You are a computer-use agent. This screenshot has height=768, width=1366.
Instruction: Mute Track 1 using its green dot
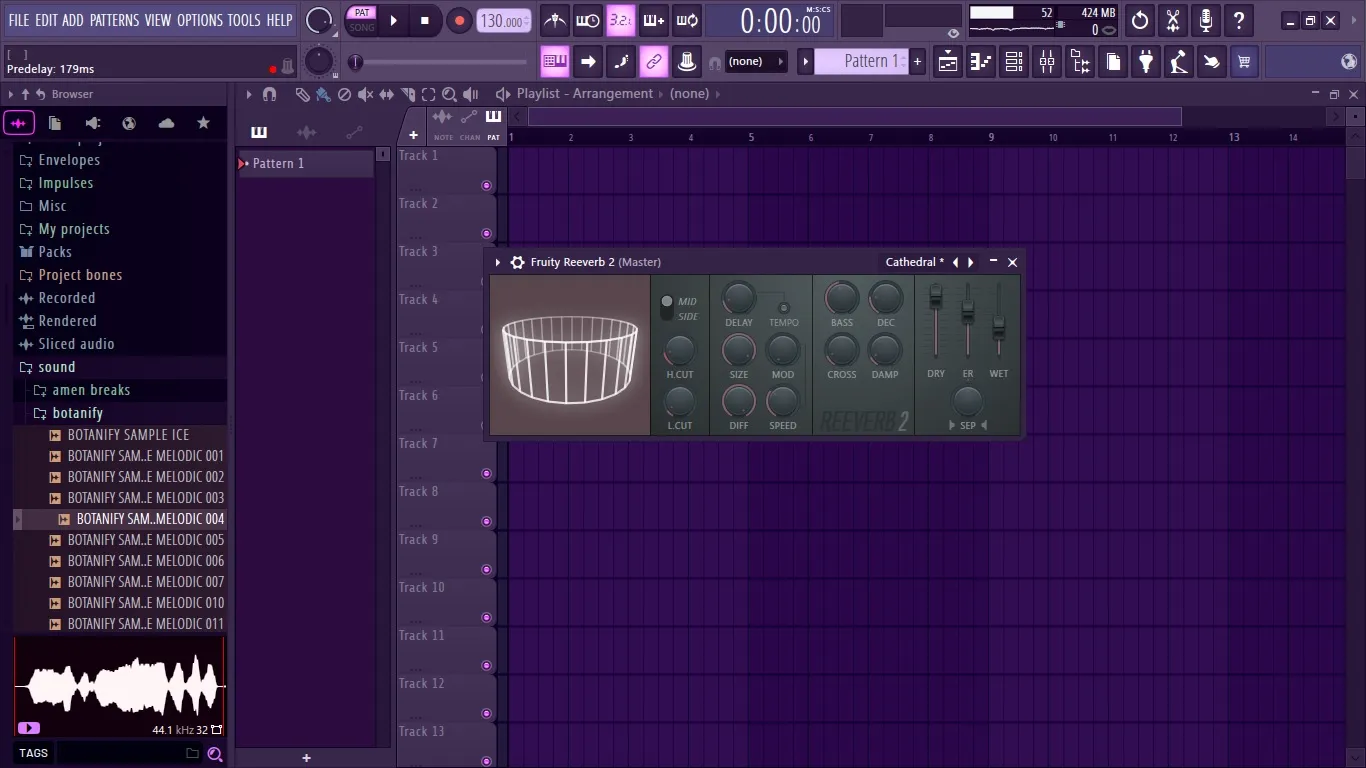point(487,185)
